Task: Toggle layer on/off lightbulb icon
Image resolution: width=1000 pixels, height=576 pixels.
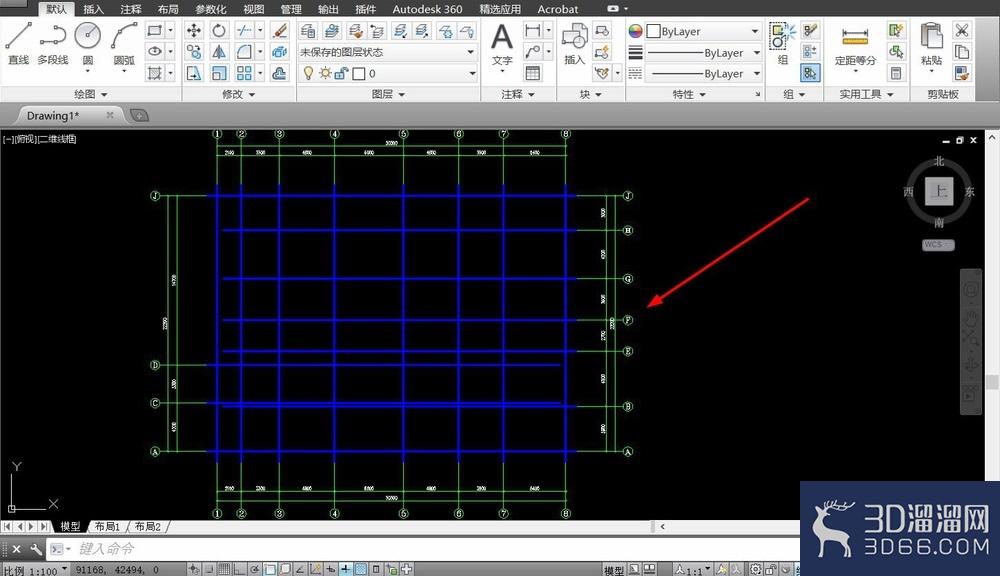Action: coord(308,73)
